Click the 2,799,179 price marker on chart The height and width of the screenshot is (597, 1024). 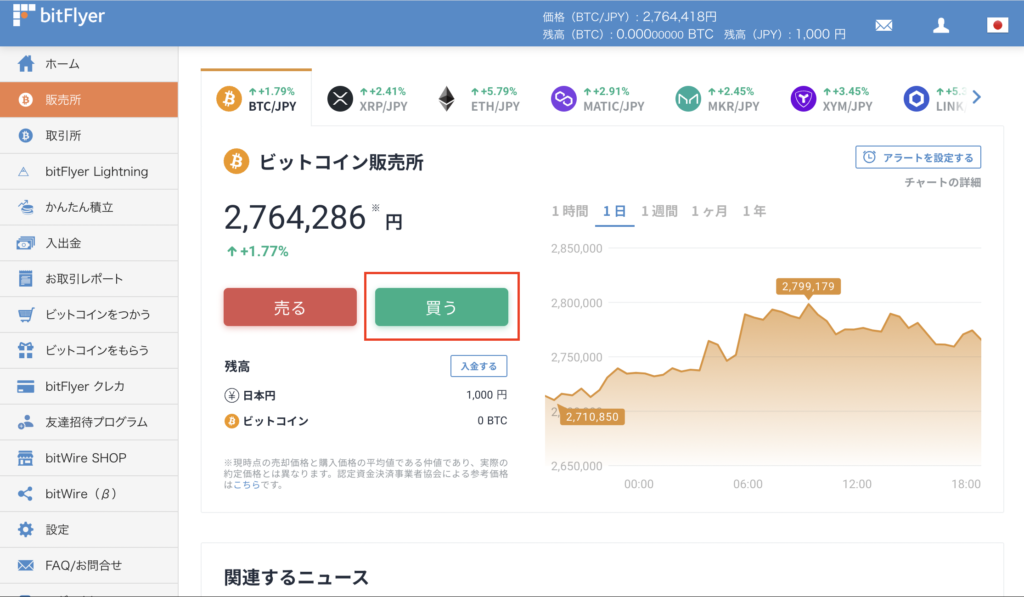pyautogui.click(x=810, y=286)
